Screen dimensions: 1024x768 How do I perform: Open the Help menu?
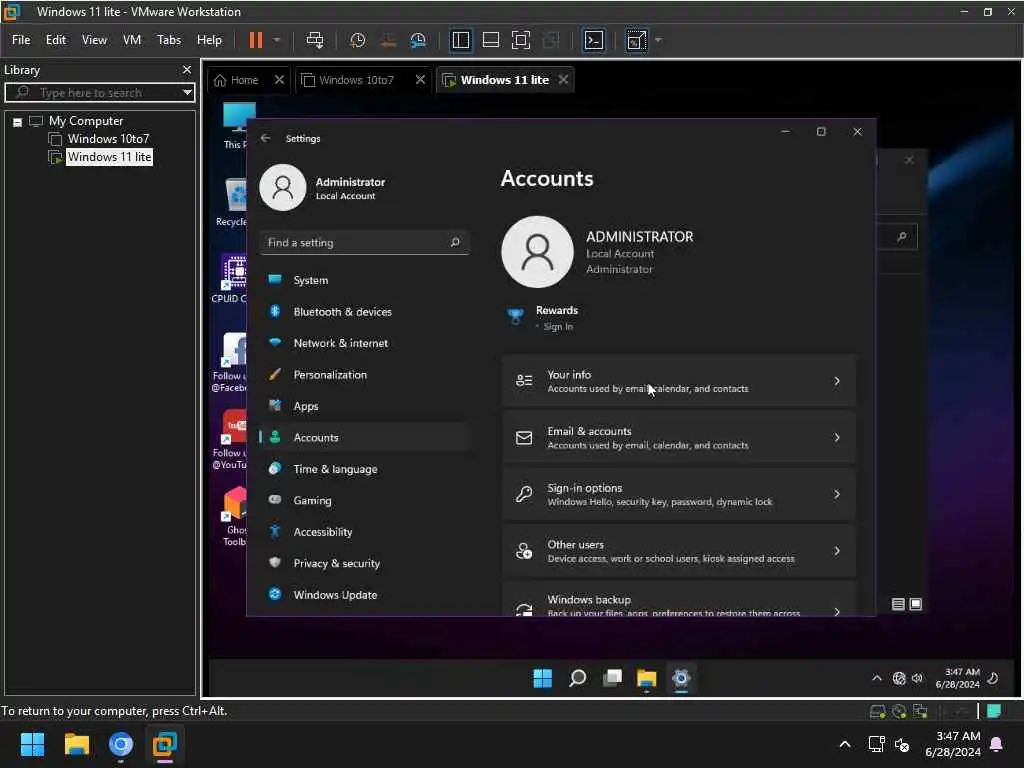pos(210,40)
